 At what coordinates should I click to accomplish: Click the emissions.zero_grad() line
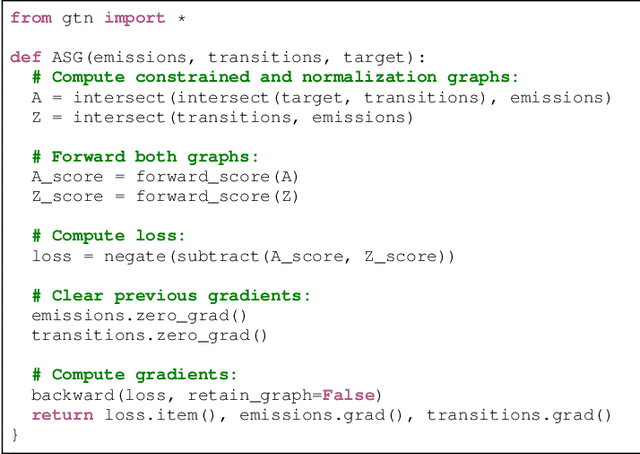(139, 315)
